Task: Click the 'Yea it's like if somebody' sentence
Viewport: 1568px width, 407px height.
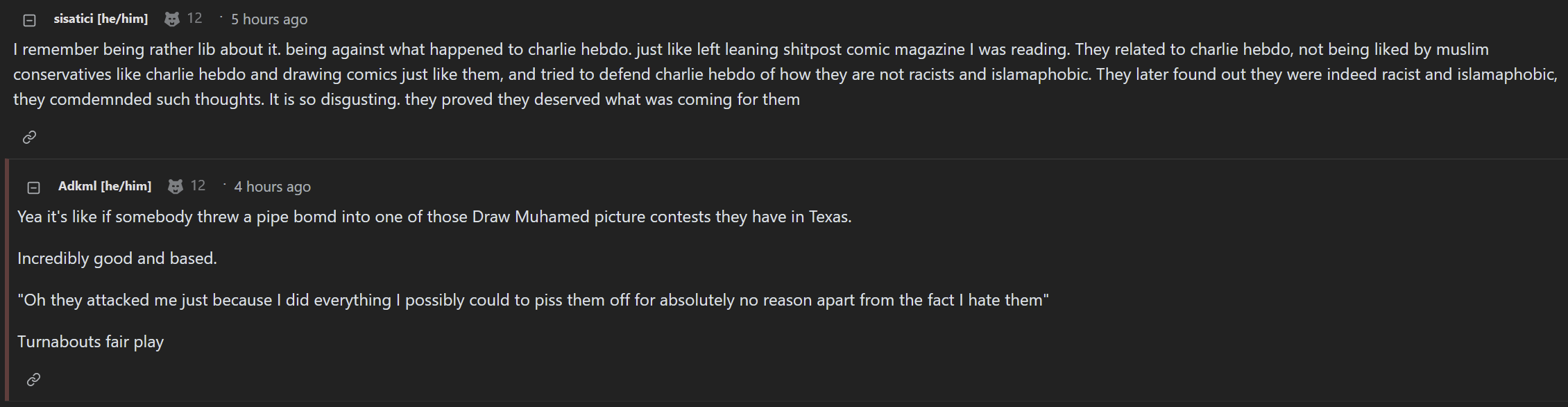Action: coord(434,217)
